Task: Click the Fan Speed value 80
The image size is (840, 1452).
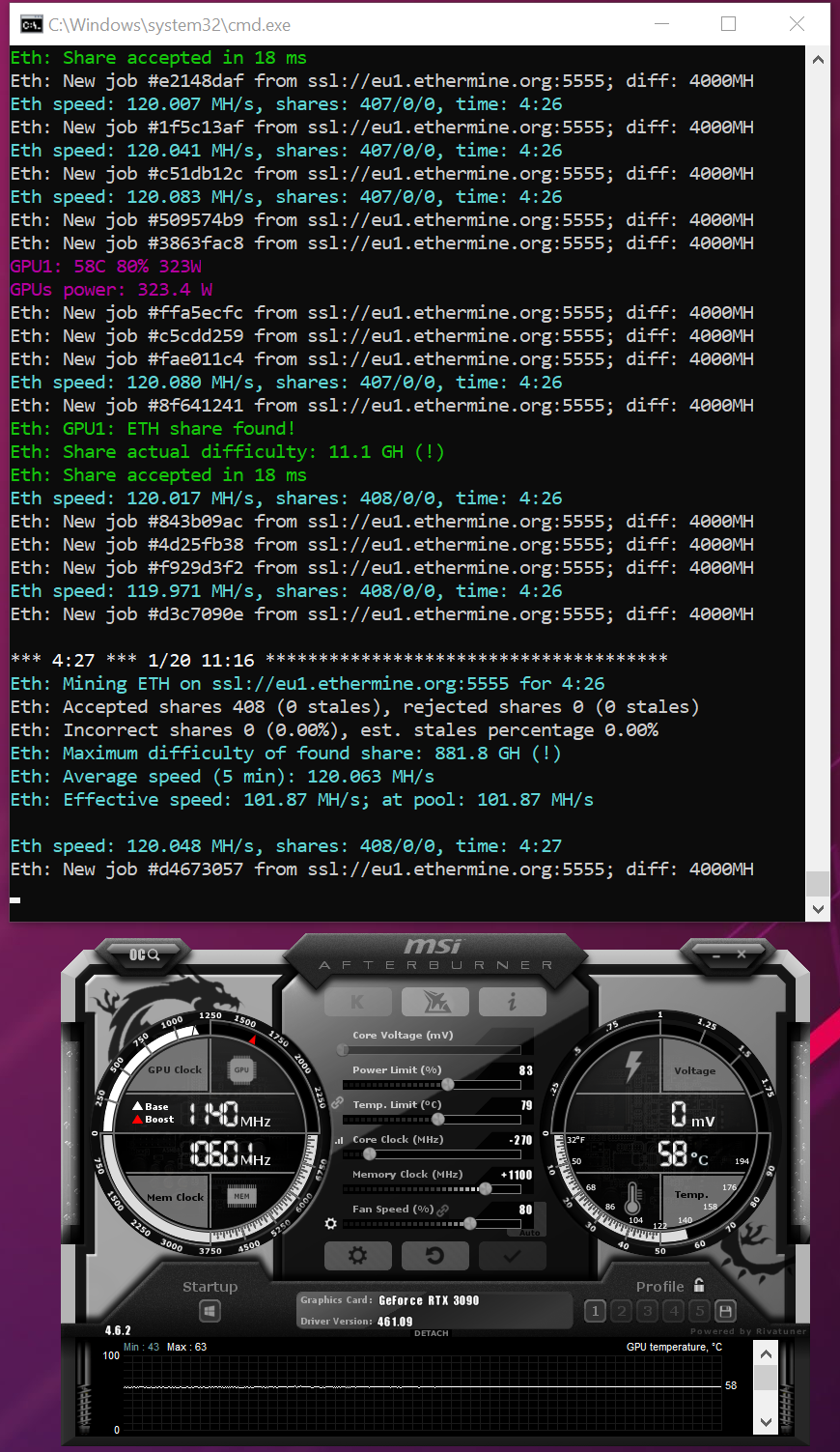Action: pos(526,1210)
